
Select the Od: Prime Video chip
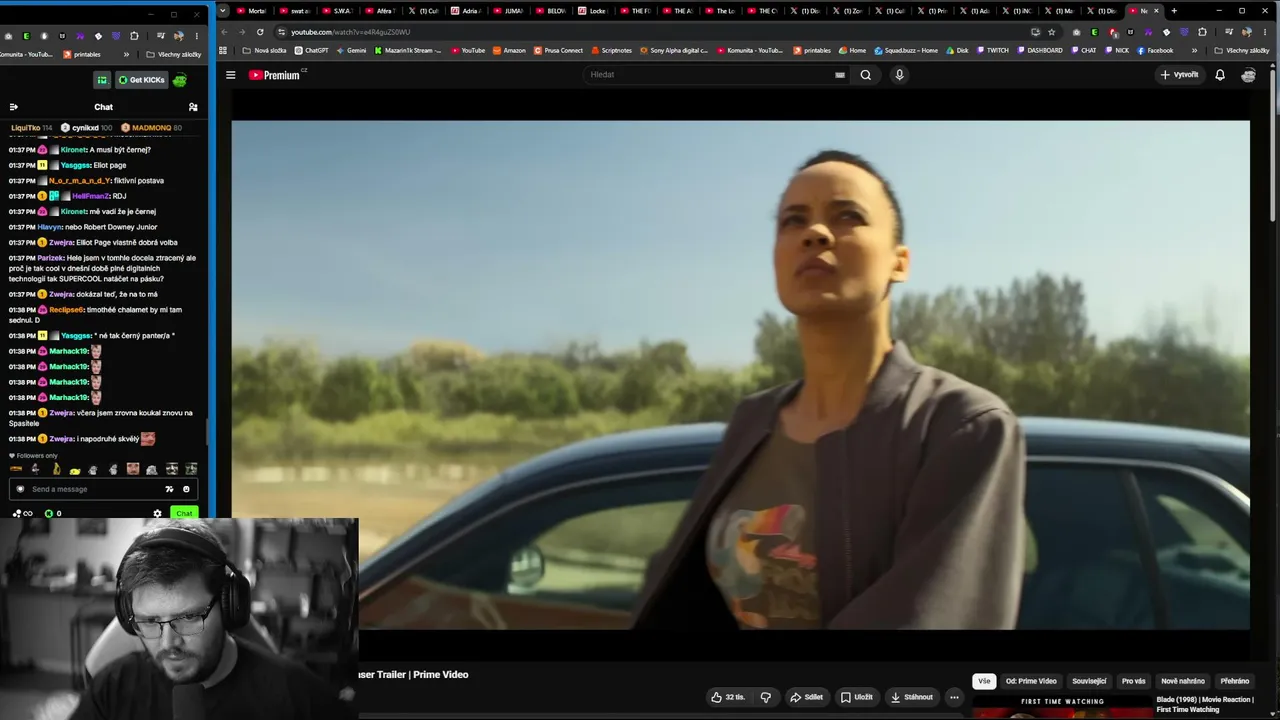(x=1031, y=681)
